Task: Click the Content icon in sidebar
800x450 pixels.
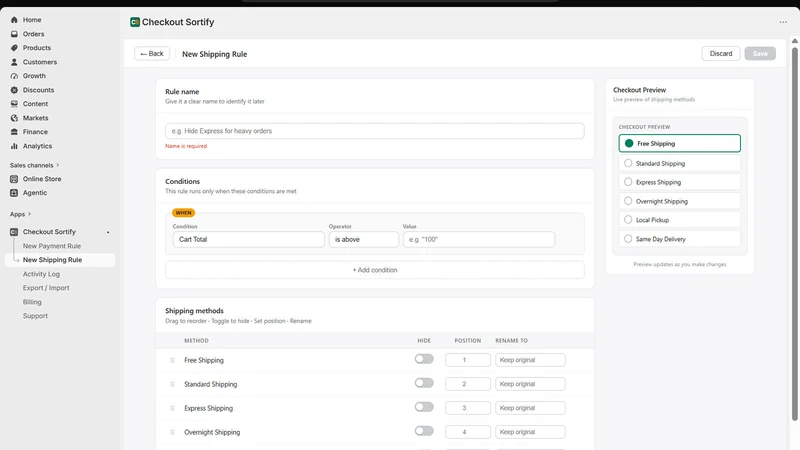Action: tap(14, 104)
